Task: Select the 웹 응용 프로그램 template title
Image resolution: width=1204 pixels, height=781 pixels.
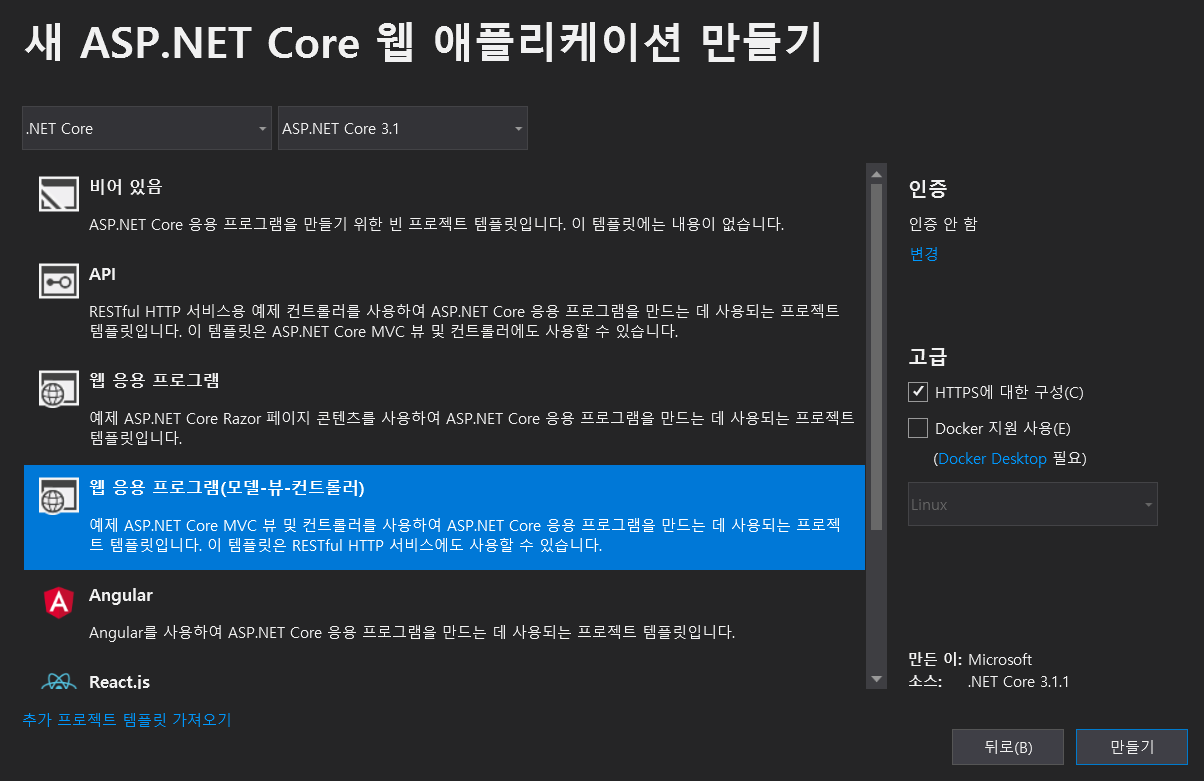Action: coord(154,381)
